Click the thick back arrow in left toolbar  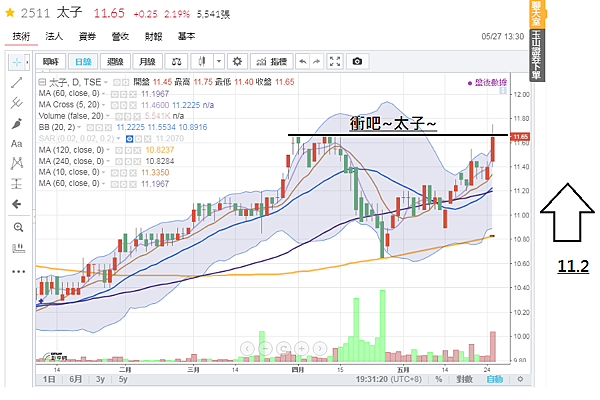(16, 204)
